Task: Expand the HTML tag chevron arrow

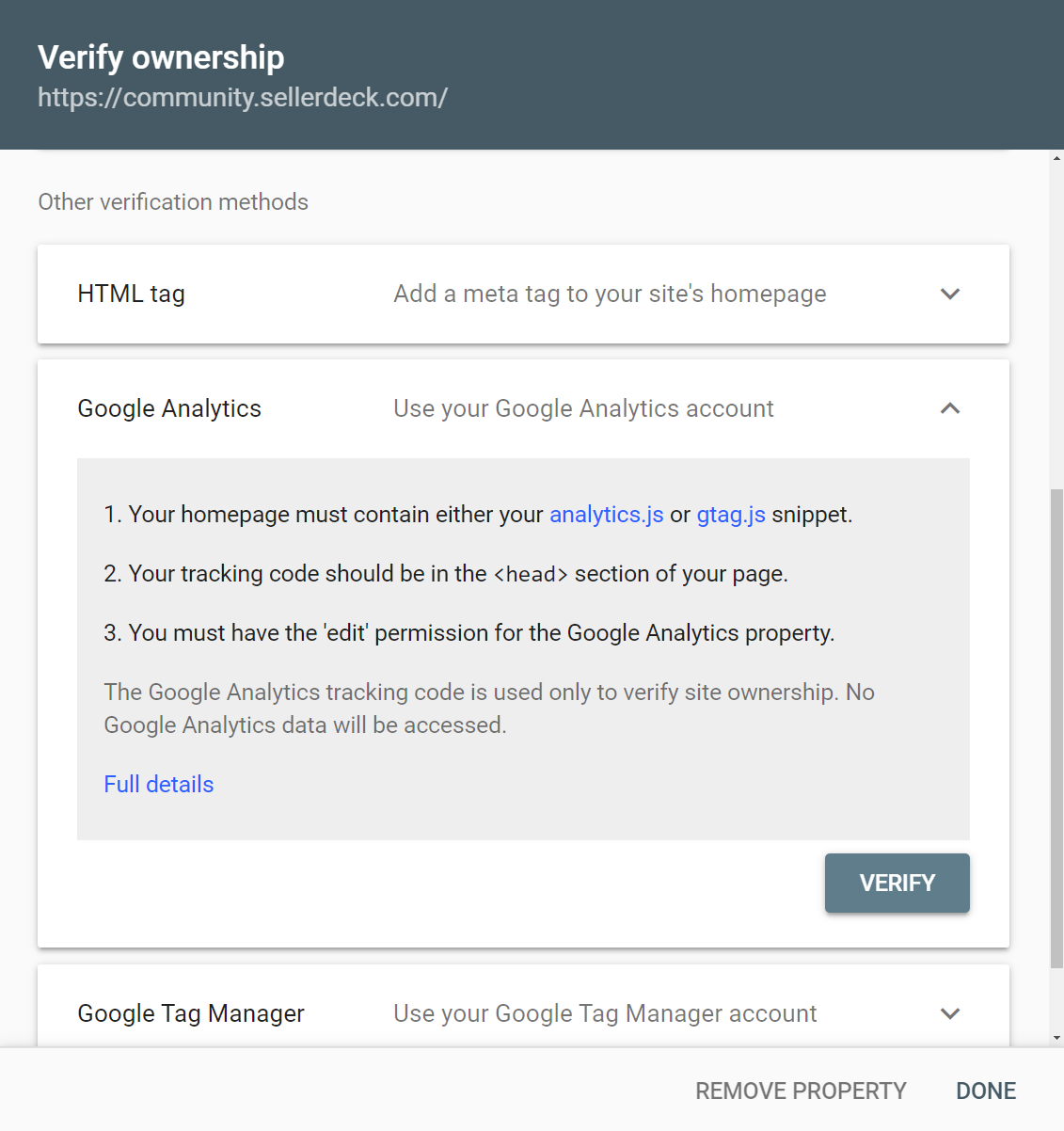Action: click(950, 294)
